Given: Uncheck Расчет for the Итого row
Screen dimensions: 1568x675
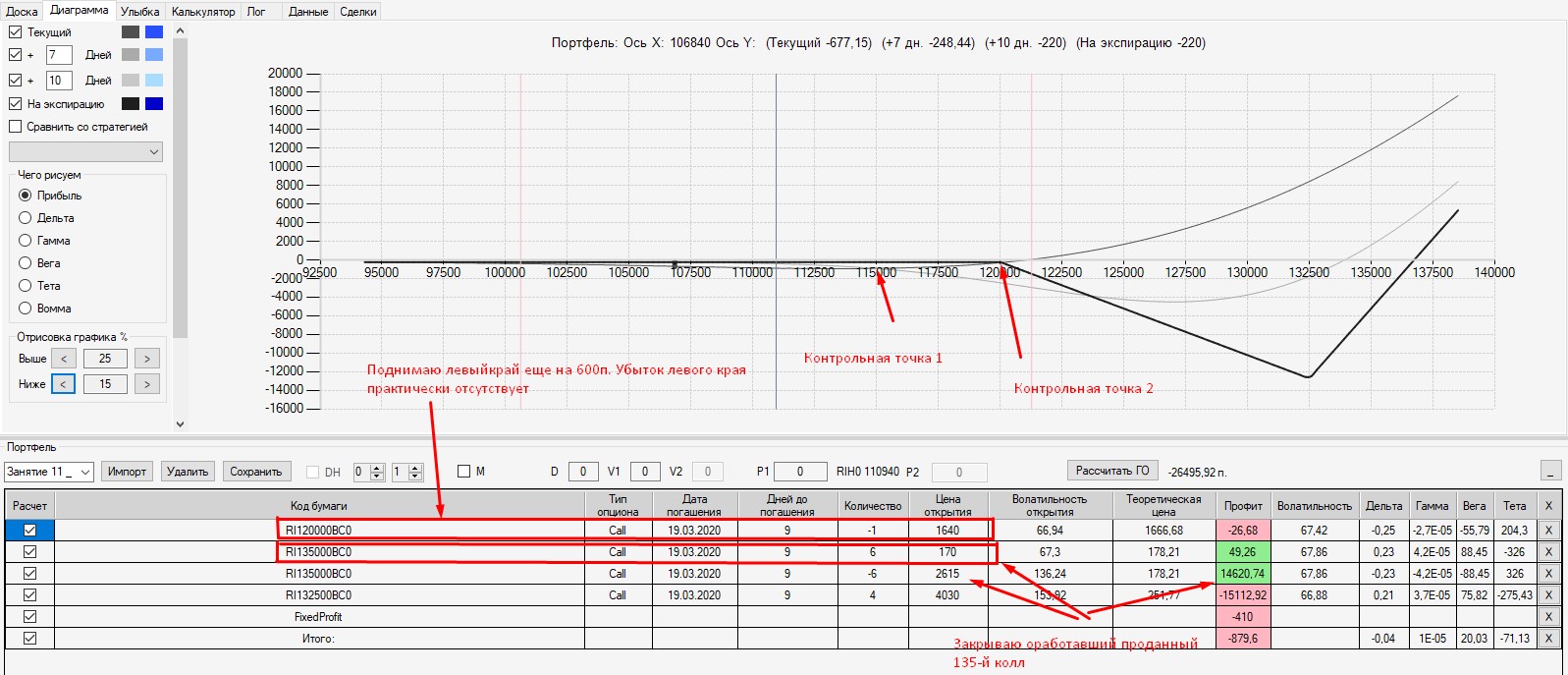Looking at the screenshot, I should click(x=29, y=639).
